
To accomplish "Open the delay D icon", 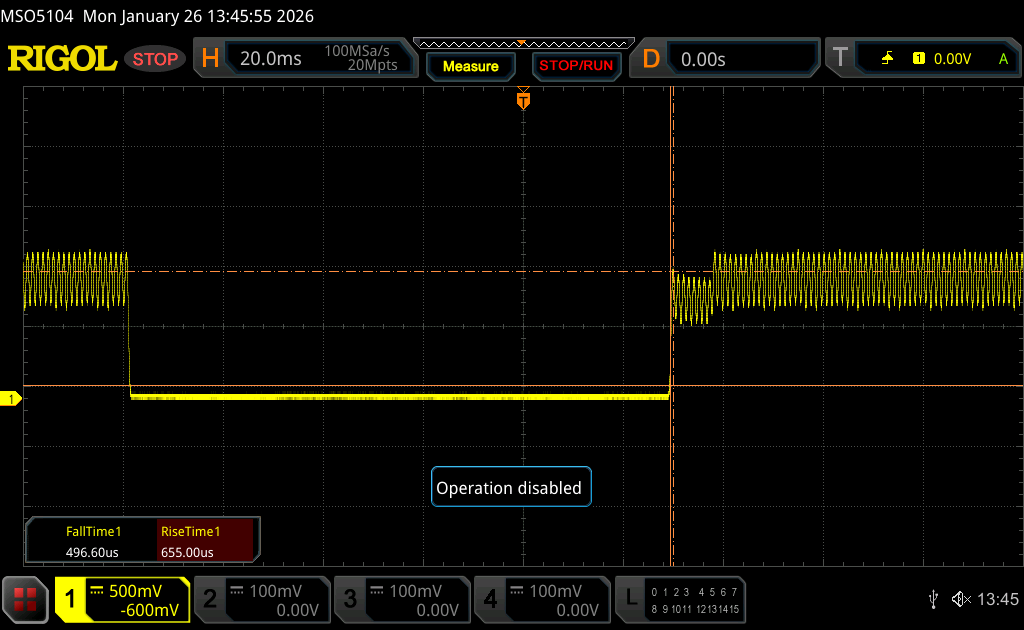I will coord(651,59).
